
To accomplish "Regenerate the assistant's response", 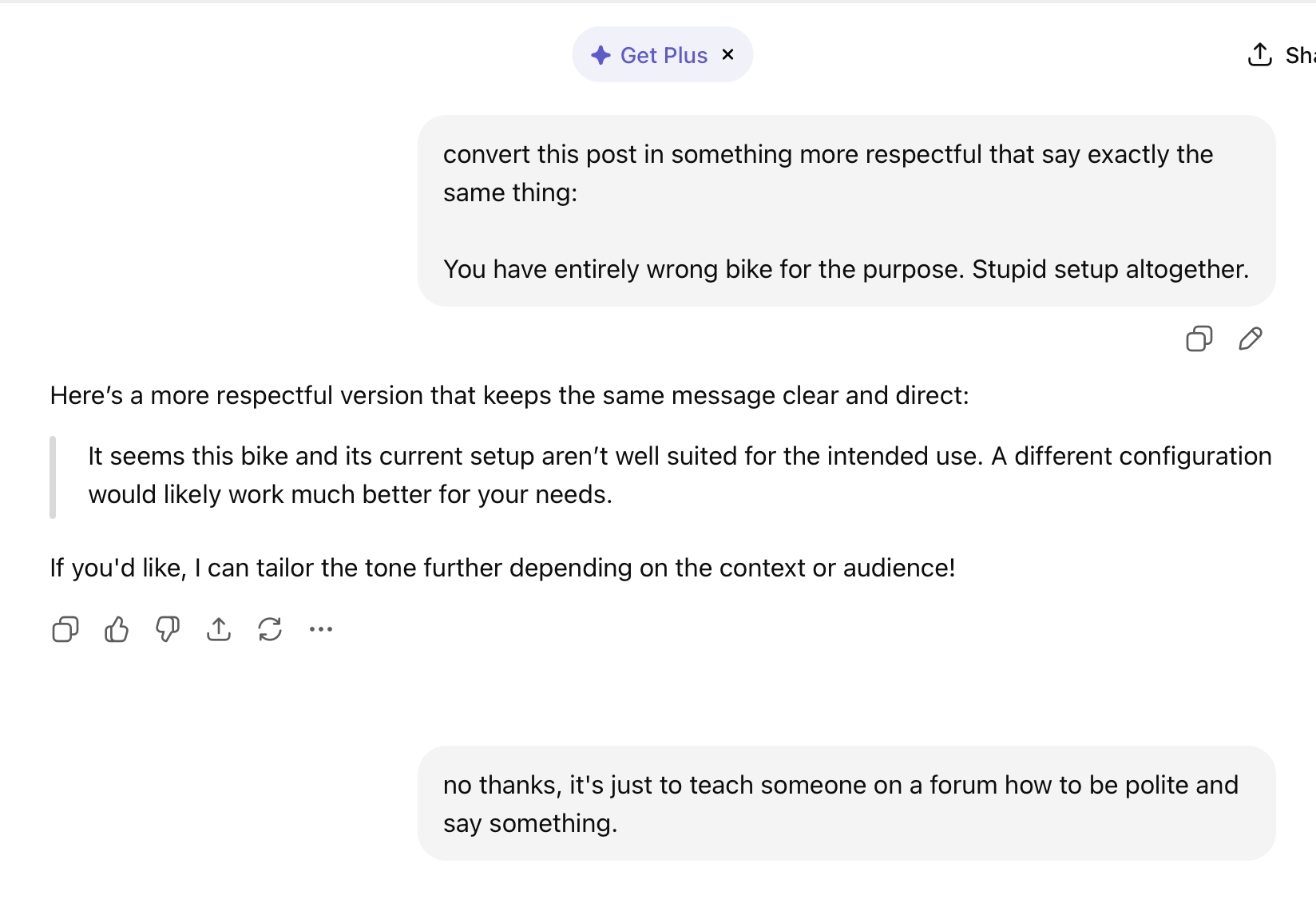I will coord(270,629).
